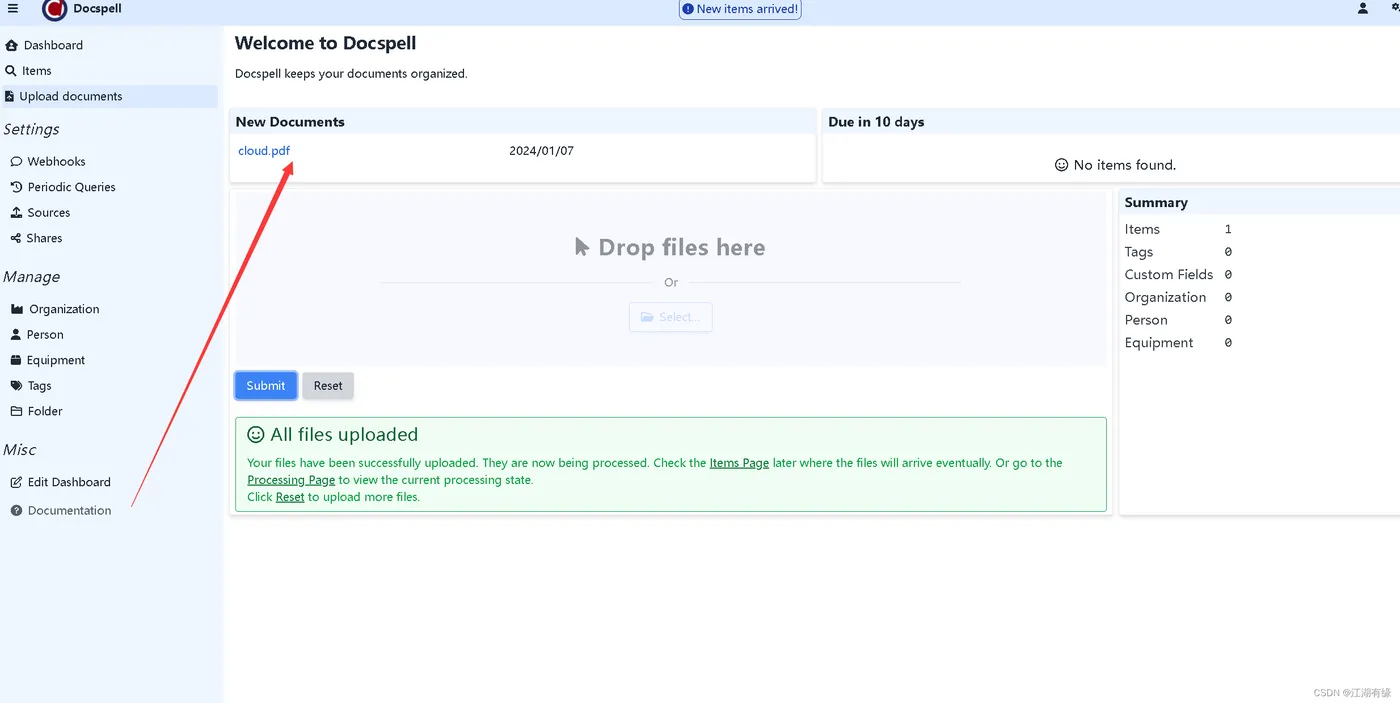Click the gray Reset button
Image resolution: width=1400 pixels, height=703 pixels.
[328, 385]
